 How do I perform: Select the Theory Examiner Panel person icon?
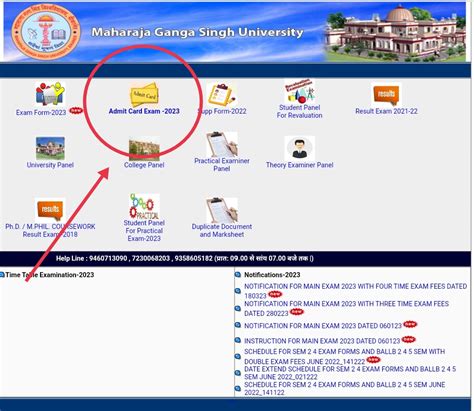coord(299,148)
